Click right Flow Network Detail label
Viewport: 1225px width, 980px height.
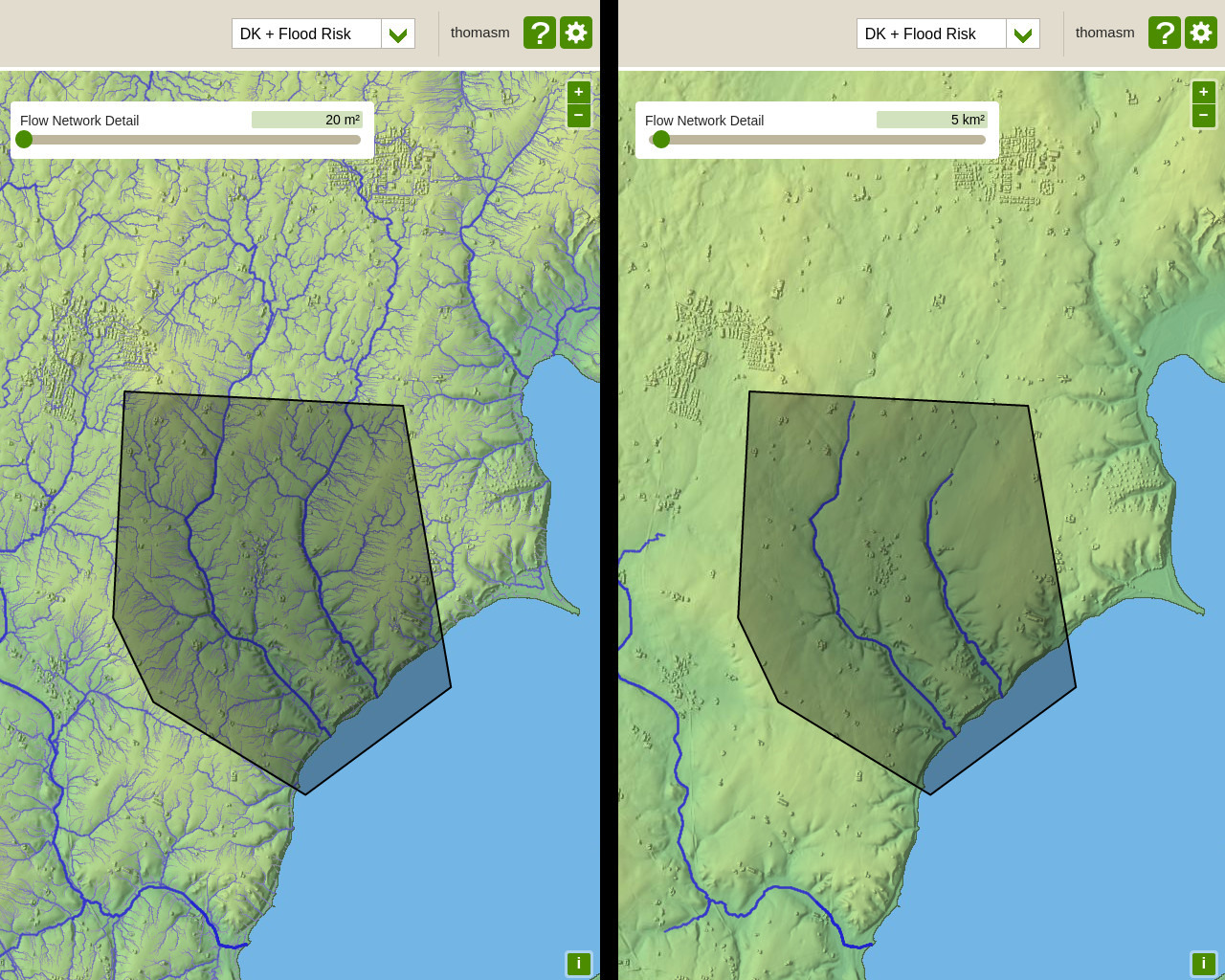[704, 121]
